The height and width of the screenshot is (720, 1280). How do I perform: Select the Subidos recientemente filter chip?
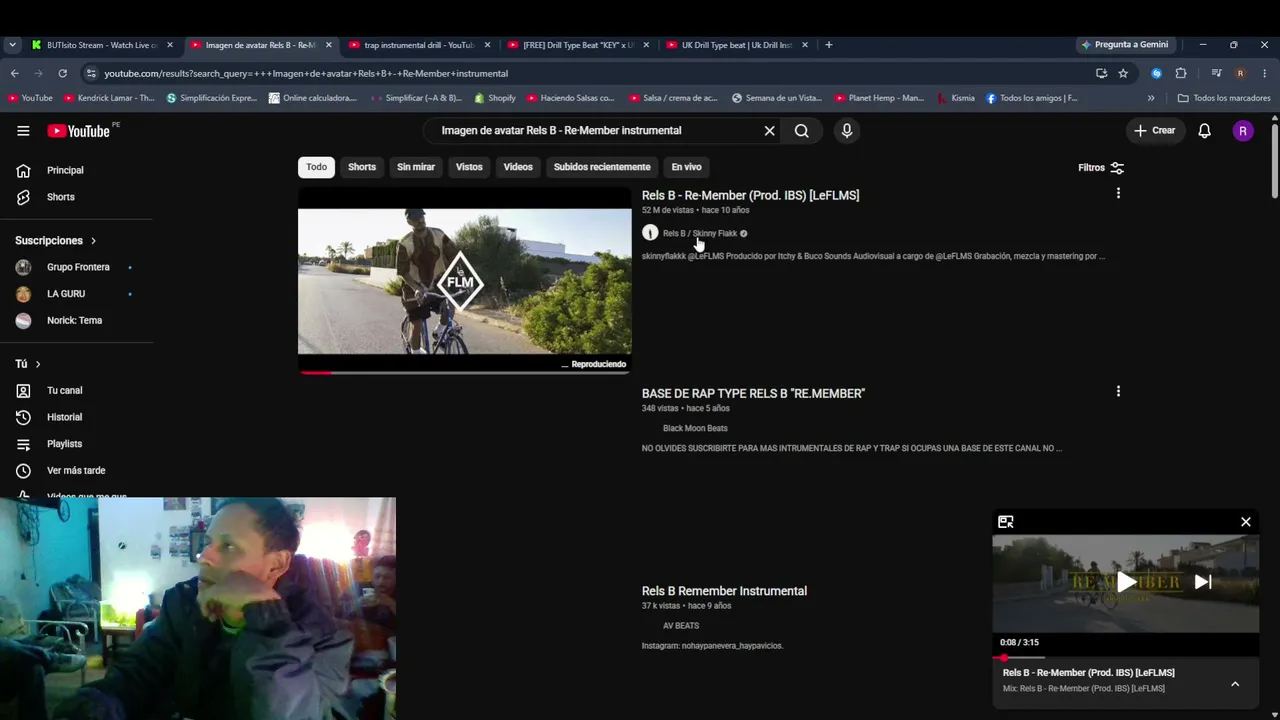602,167
